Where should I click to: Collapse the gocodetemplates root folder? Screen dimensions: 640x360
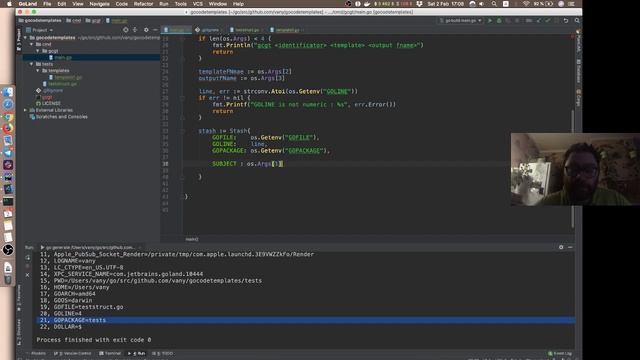click(x=25, y=38)
